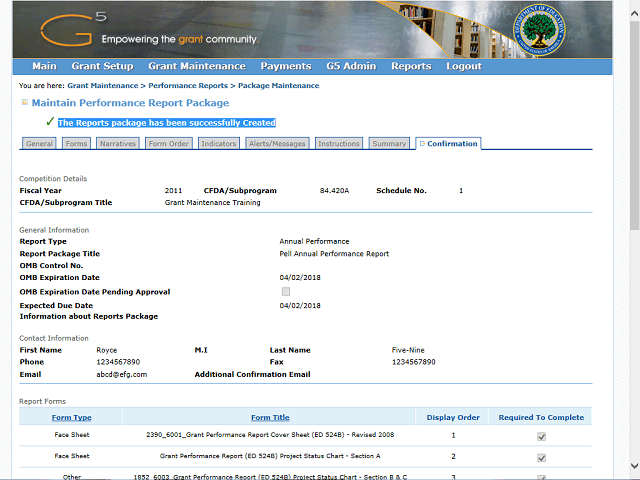Open the Payments menu
This screenshot has width=640, height=480.
[x=286, y=66]
